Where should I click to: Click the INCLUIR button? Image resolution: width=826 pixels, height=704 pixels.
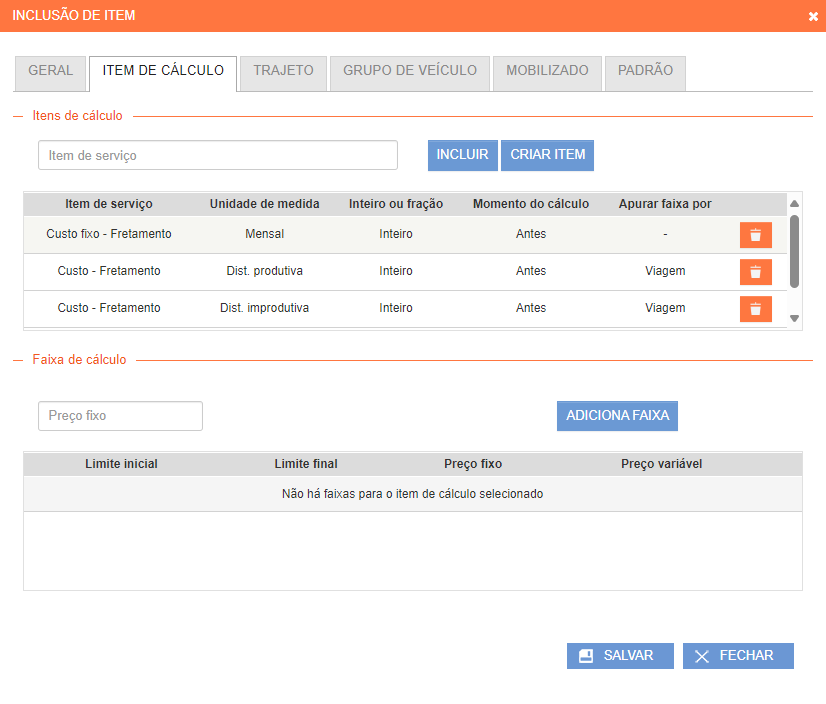462,155
